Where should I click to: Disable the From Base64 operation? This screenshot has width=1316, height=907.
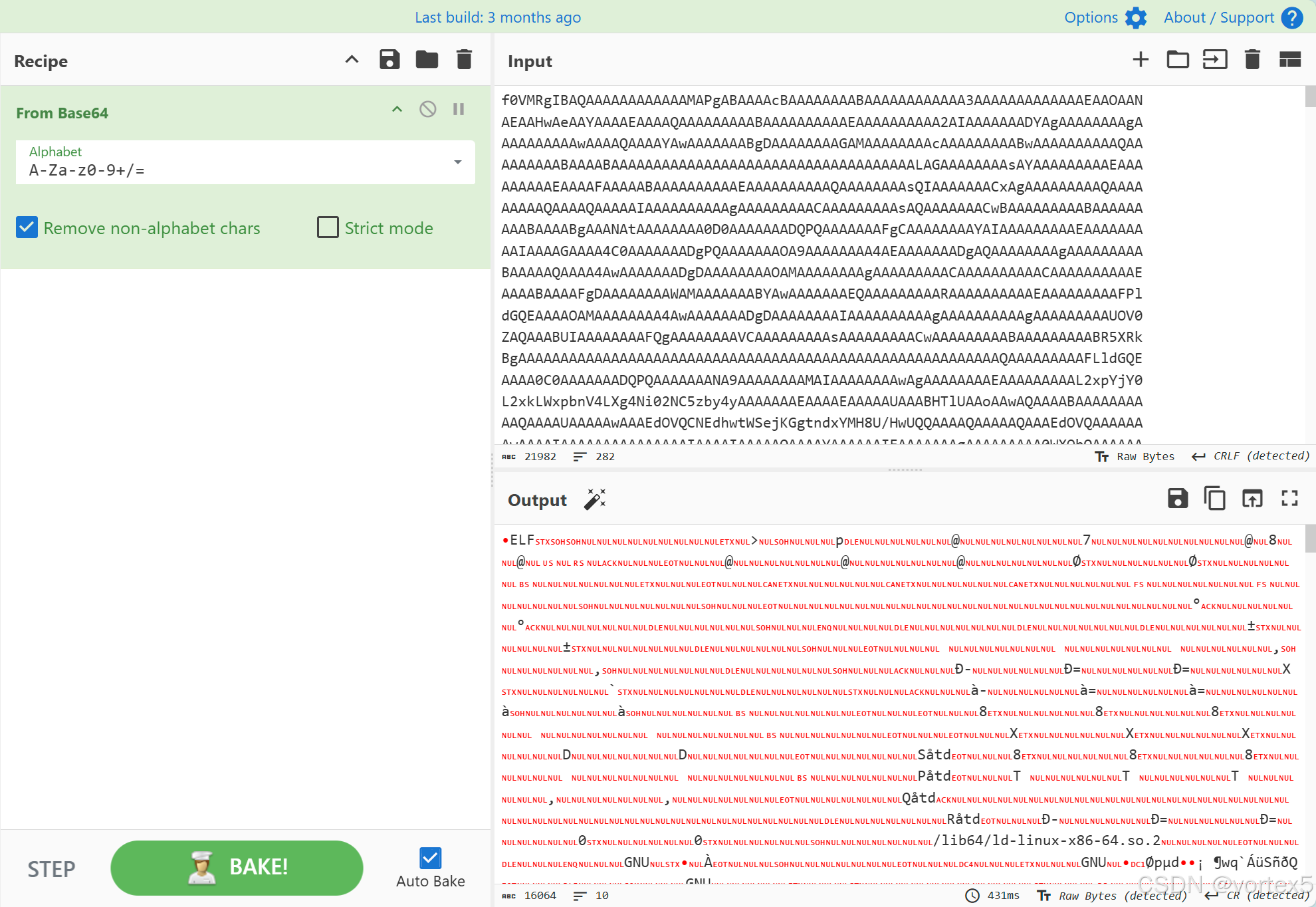click(428, 109)
